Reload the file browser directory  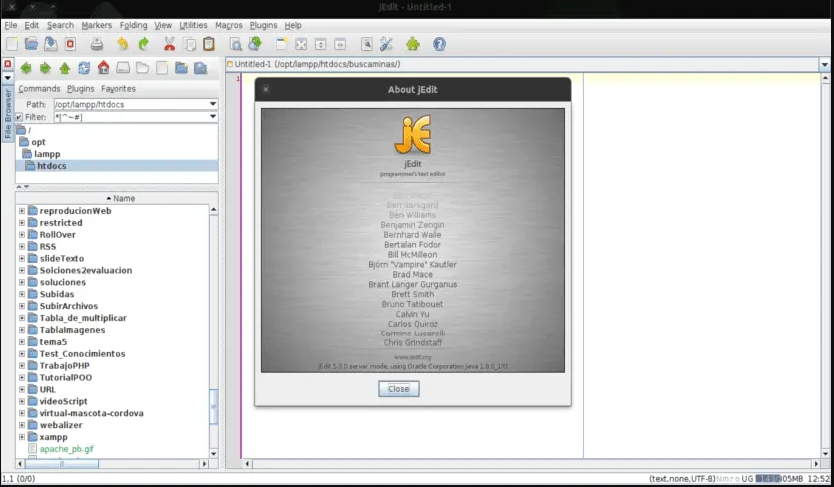point(84,68)
